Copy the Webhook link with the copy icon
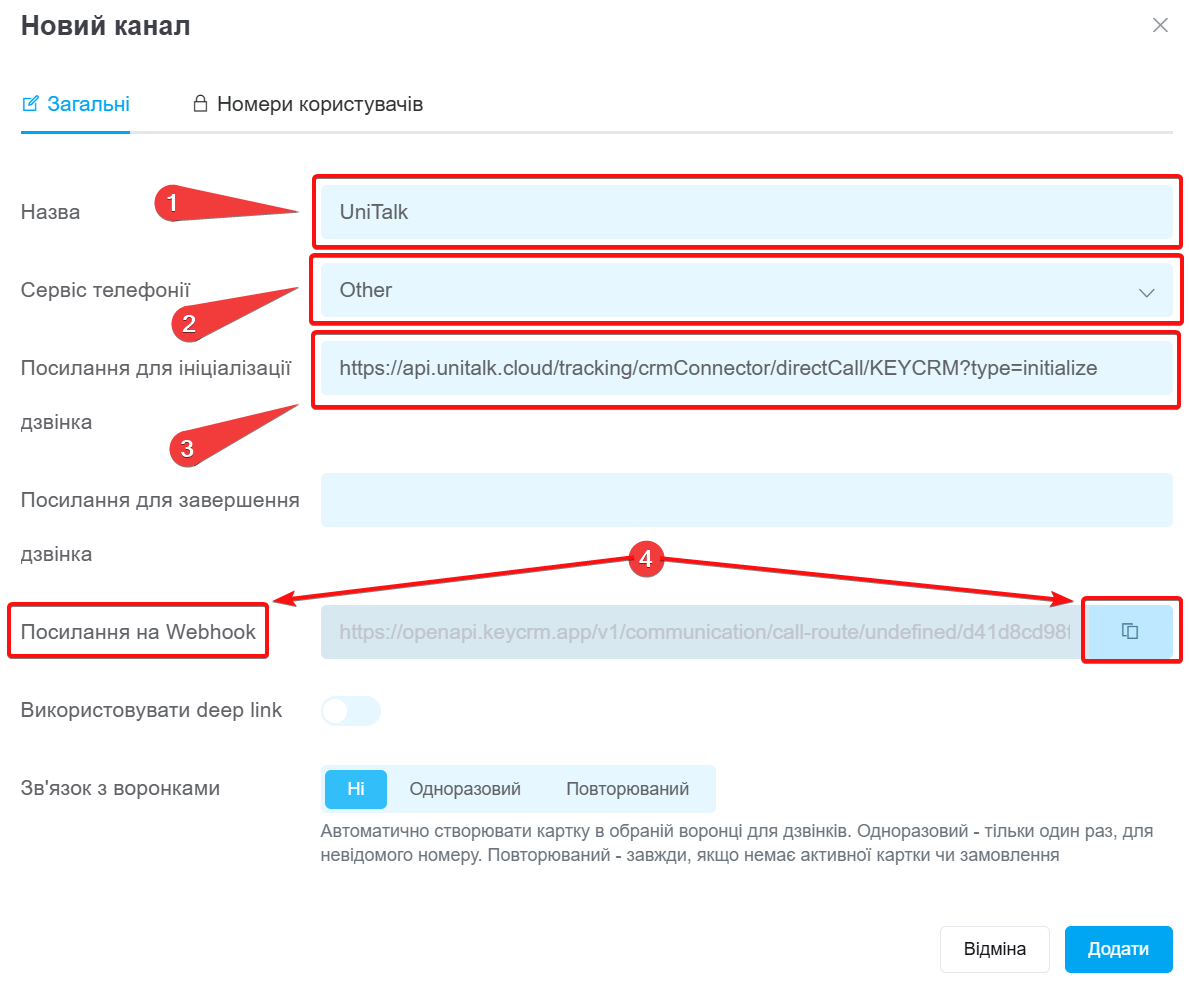 coord(1130,631)
